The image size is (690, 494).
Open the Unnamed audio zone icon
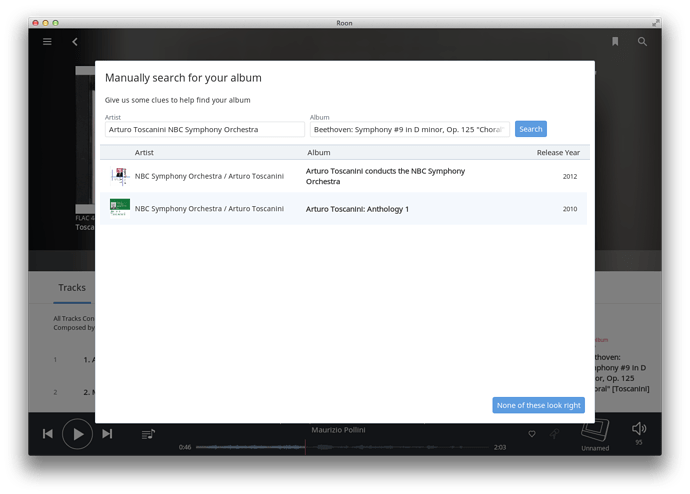pyautogui.click(x=595, y=430)
